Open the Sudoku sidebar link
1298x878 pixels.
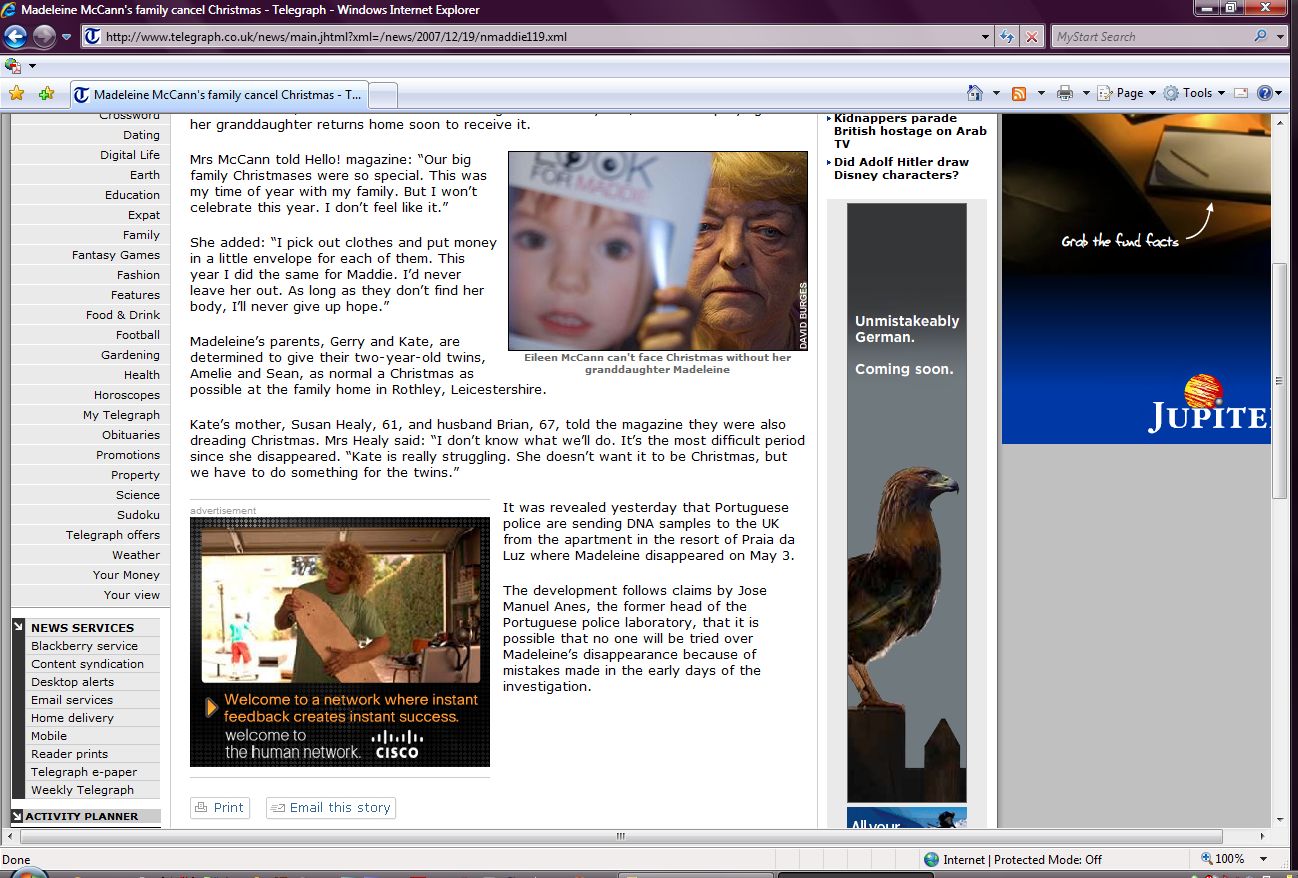pos(138,515)
